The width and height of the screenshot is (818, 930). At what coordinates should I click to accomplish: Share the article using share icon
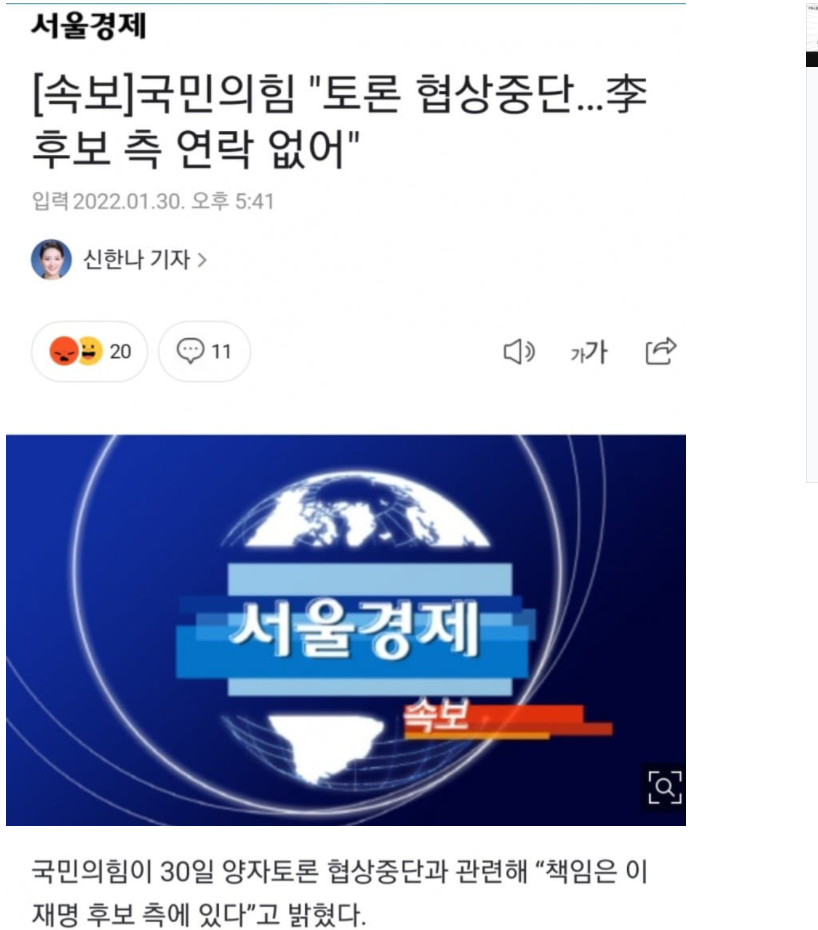pos(661,351)
